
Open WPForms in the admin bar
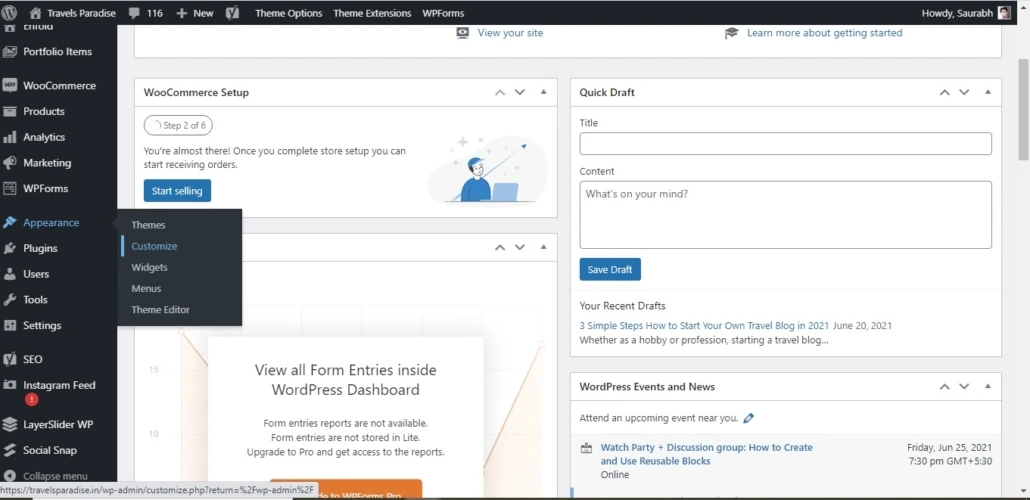click(443, 13)
